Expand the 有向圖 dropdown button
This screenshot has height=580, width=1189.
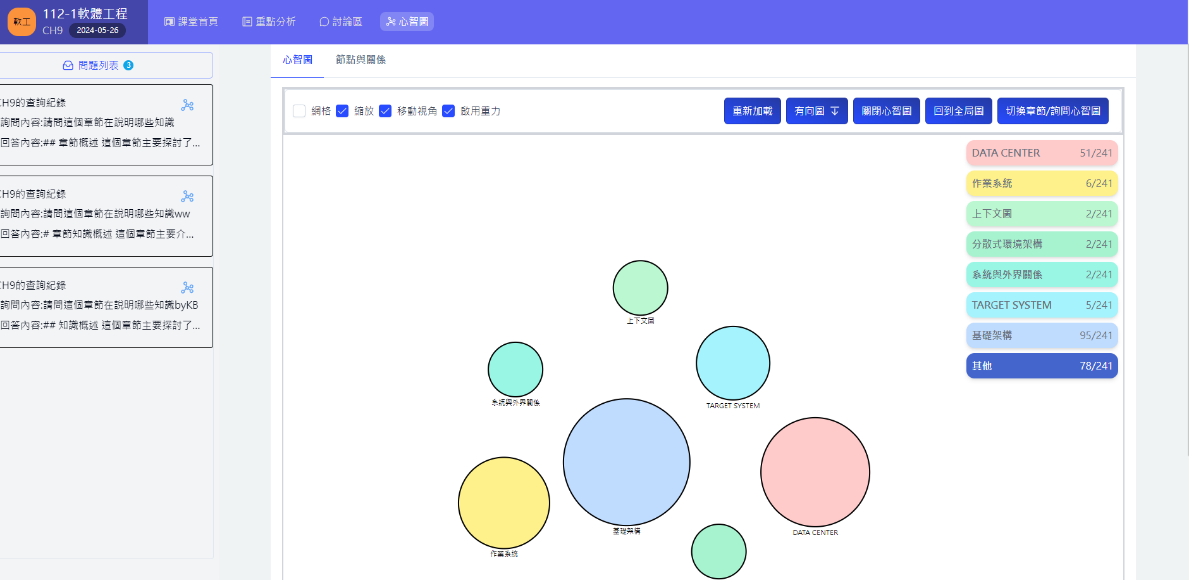tap(816, 111)
